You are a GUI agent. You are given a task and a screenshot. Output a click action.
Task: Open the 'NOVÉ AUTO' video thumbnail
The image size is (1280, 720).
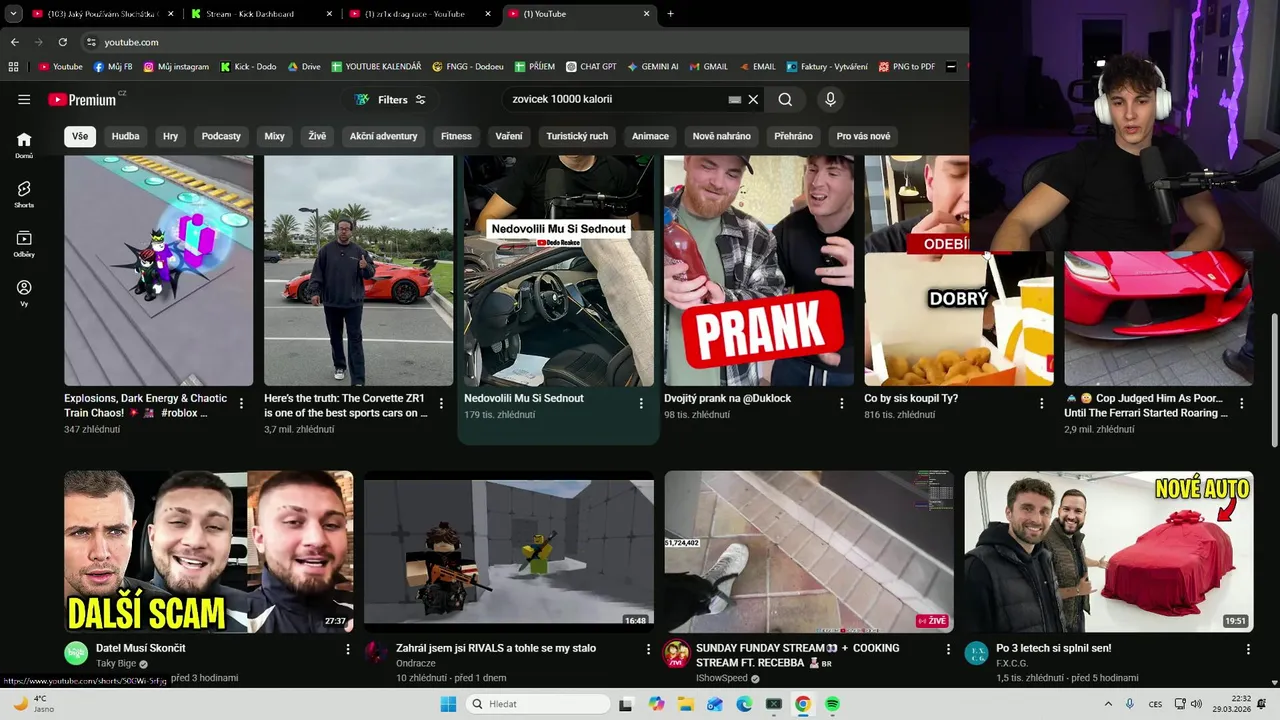1109,551
